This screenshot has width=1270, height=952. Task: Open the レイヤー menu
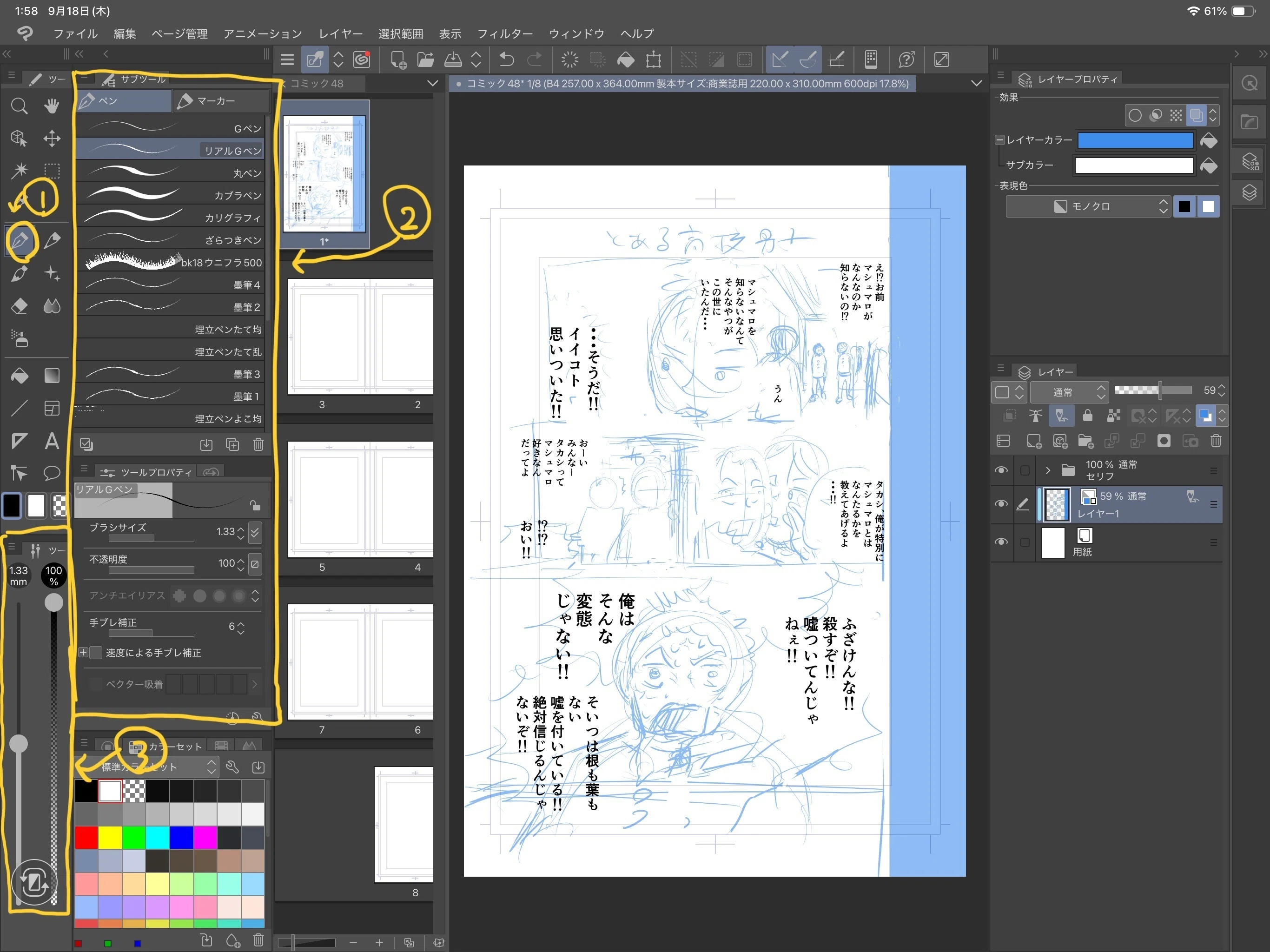340,34
